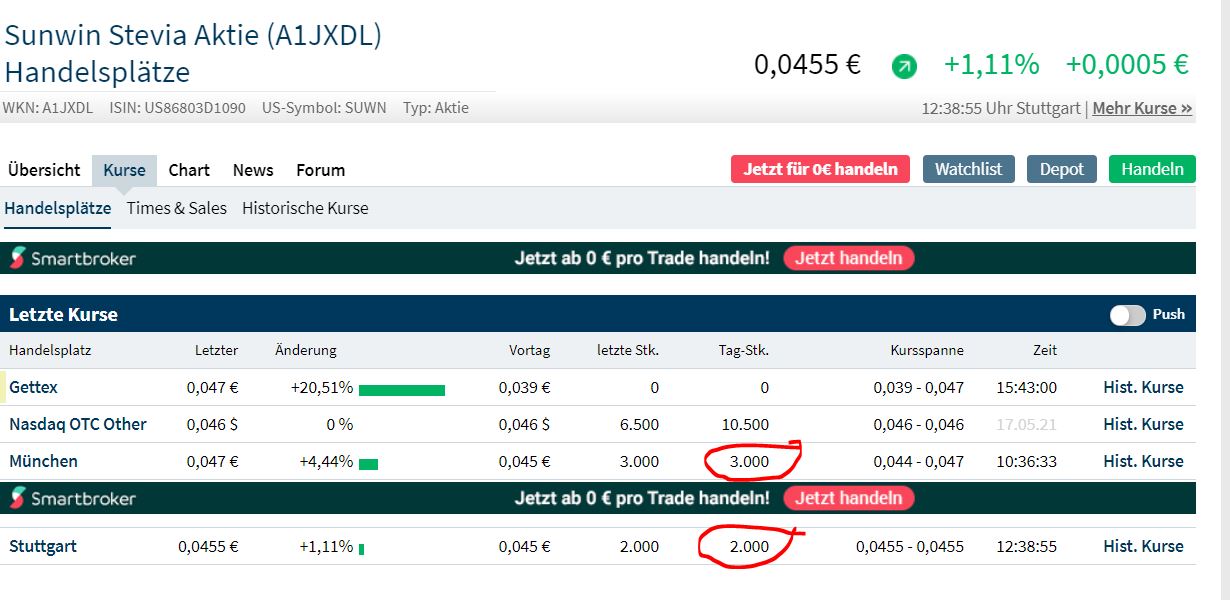Click the letzte Stk. column header
Viewport: 1230px width, 600px height.
(x=628, y=350)
